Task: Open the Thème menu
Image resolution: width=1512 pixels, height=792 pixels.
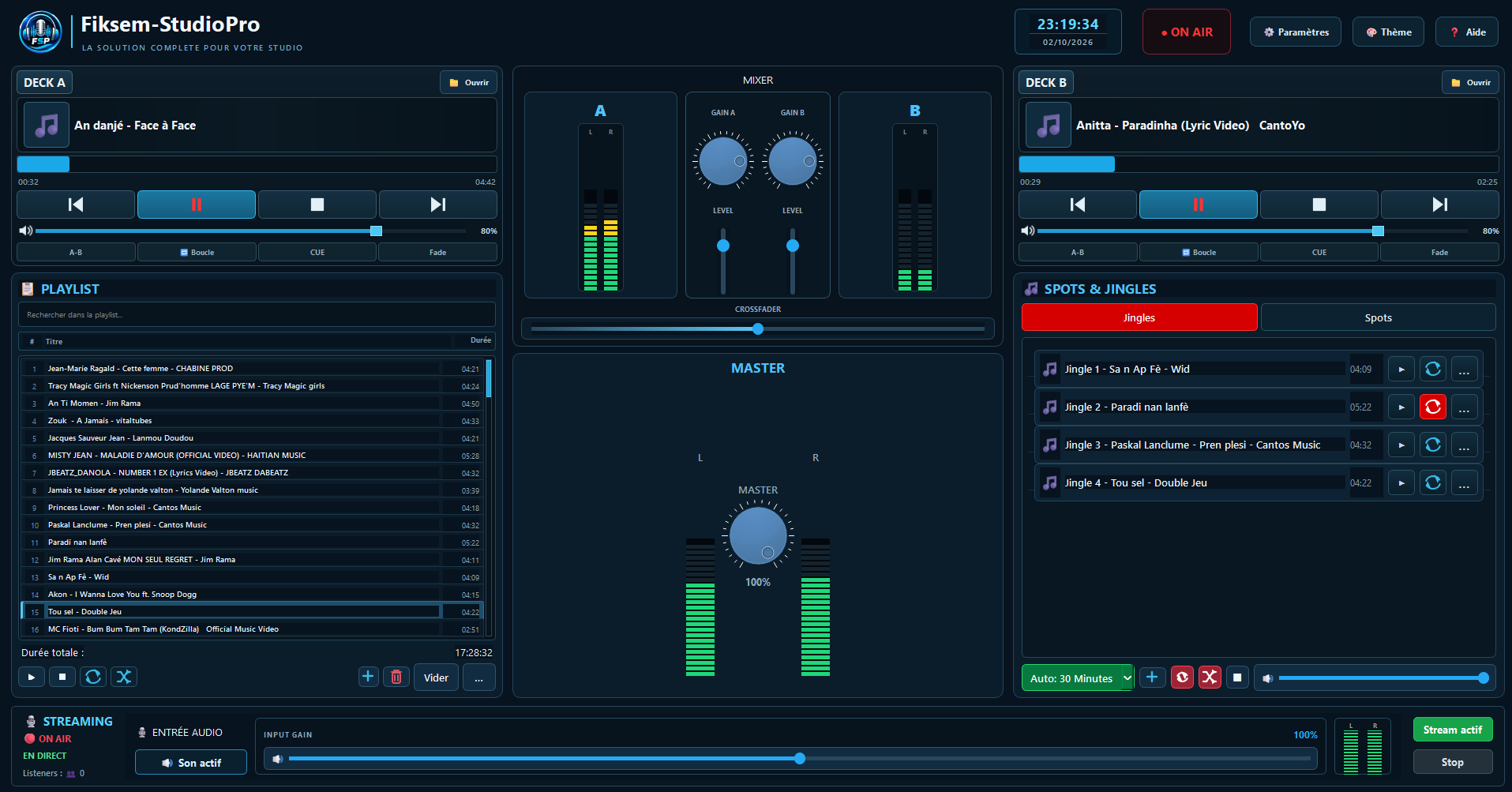Action: 1388,32
